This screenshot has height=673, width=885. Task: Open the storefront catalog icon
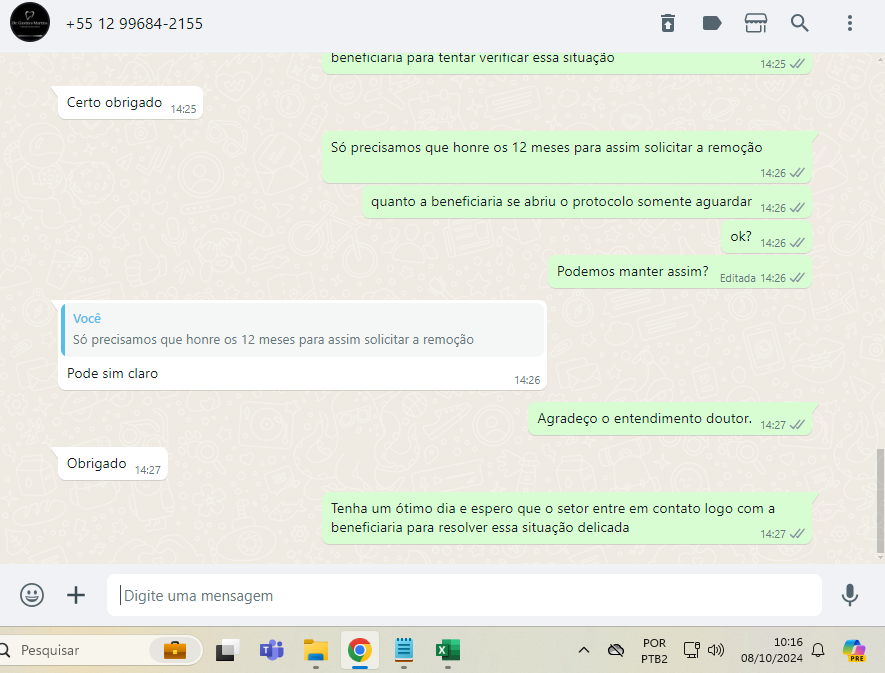pos(756,23)
